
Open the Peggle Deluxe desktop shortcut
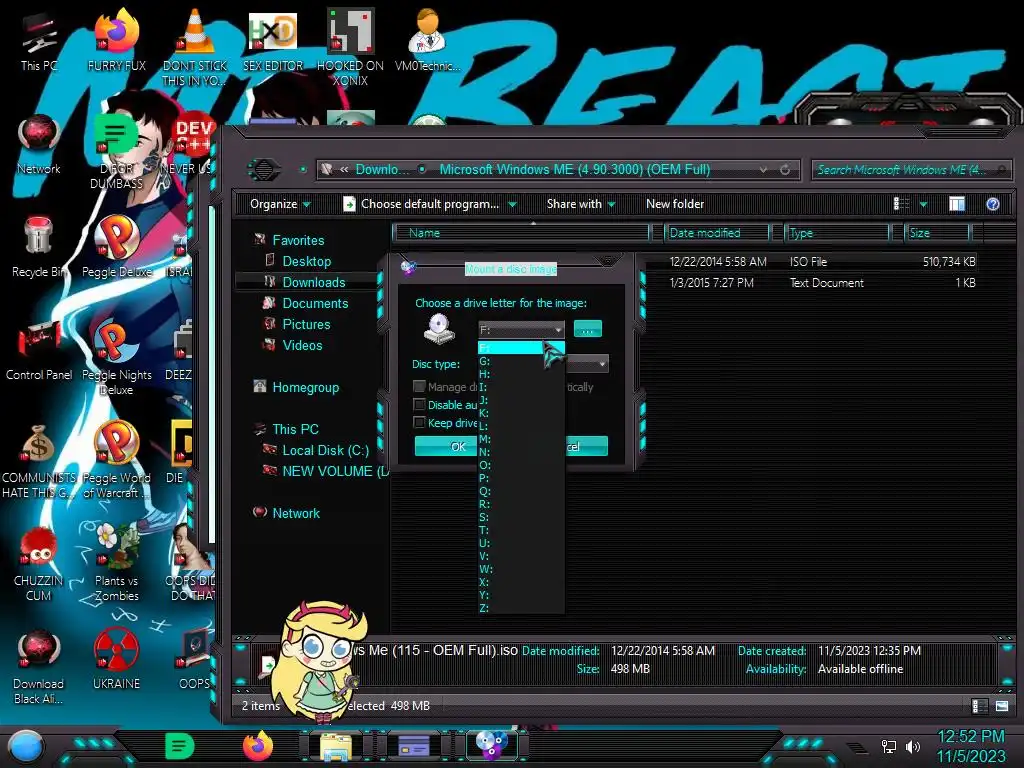click(x=116, y=247)
